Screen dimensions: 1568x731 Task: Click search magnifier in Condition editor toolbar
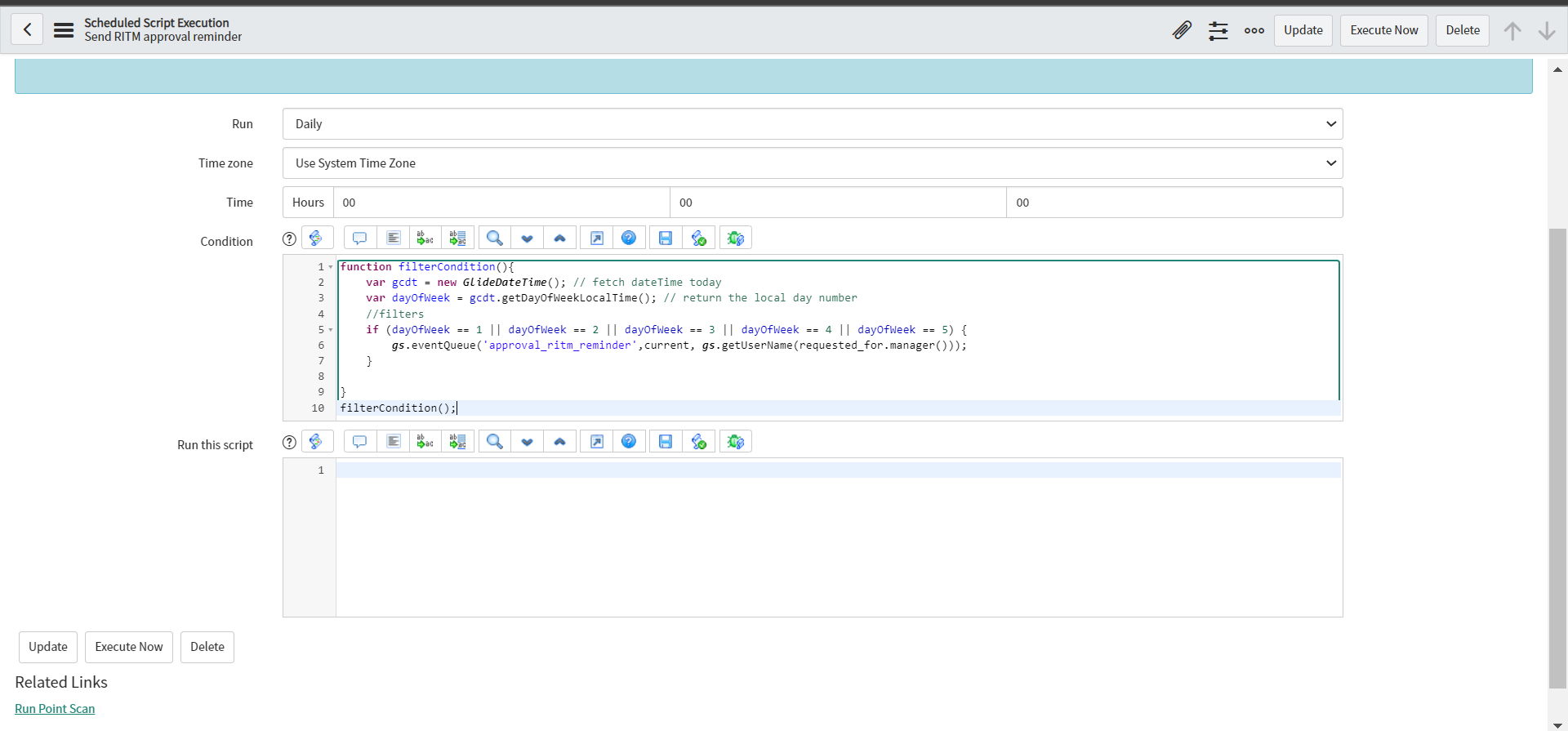(x=494, y=238)
